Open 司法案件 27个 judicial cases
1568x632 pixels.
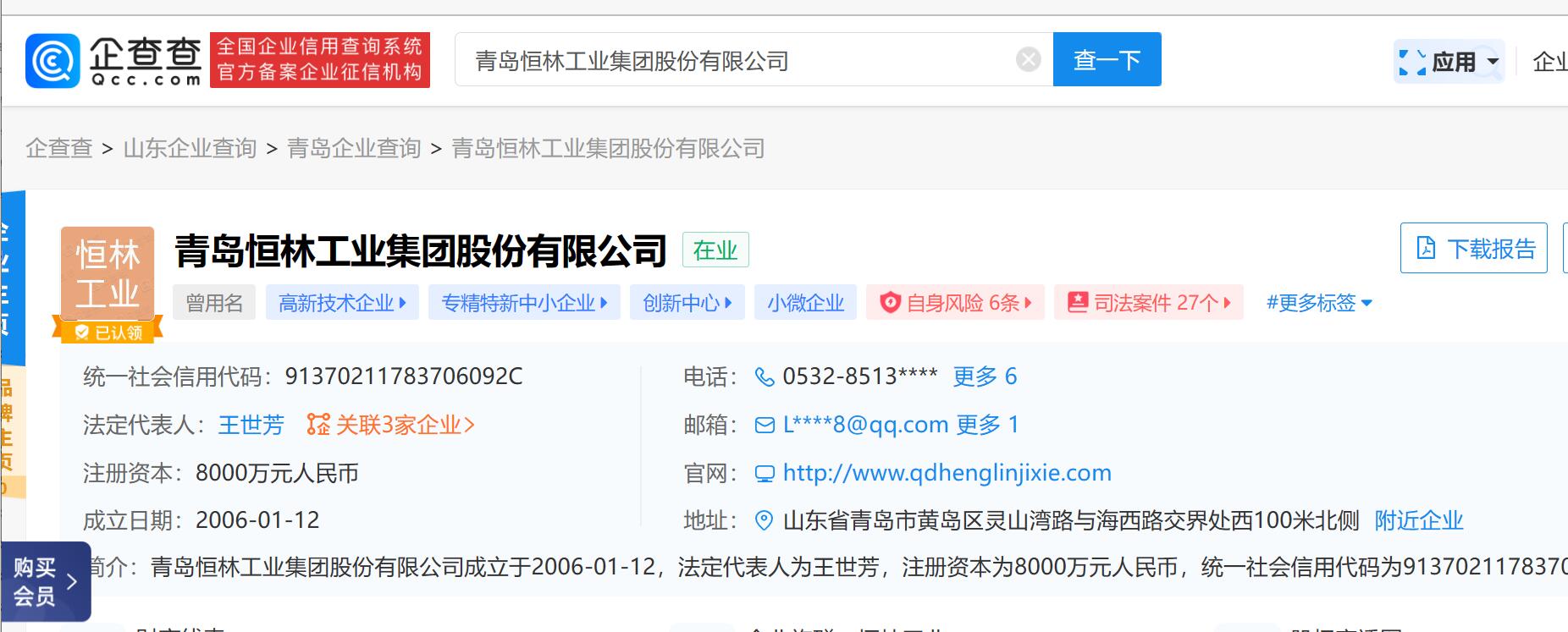point(1149,303)
